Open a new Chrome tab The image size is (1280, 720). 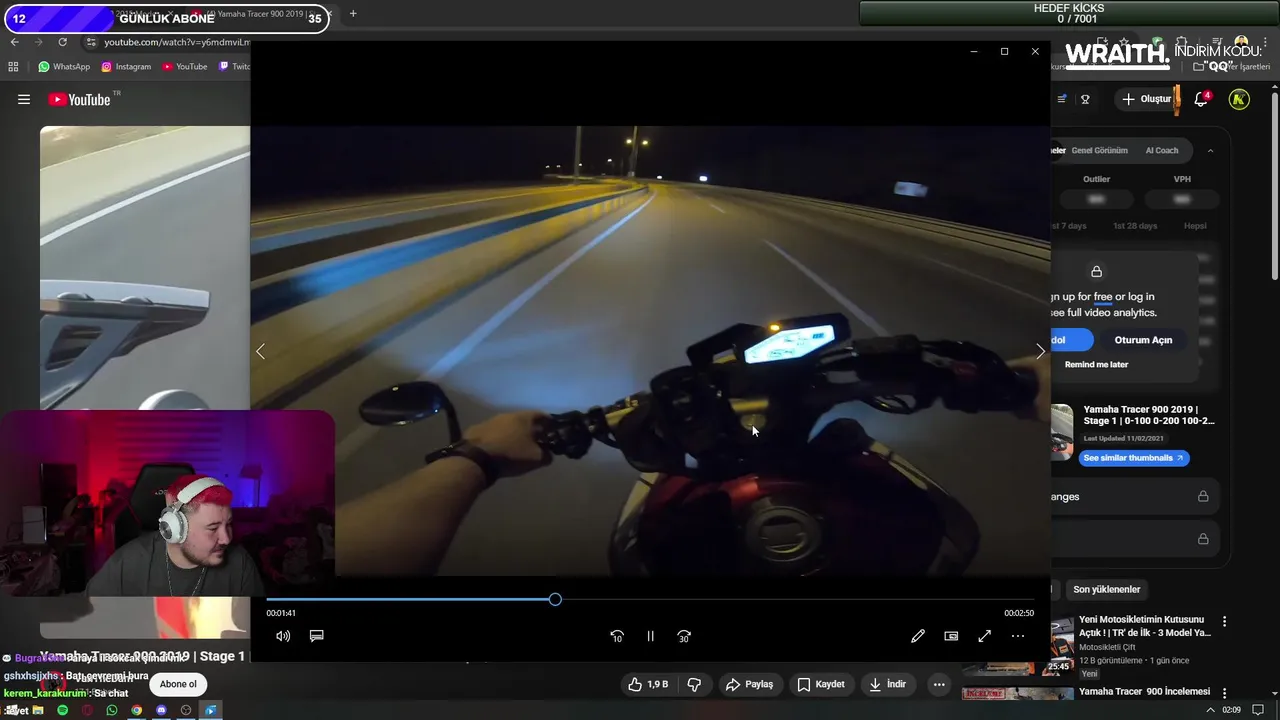click(353, 14)
